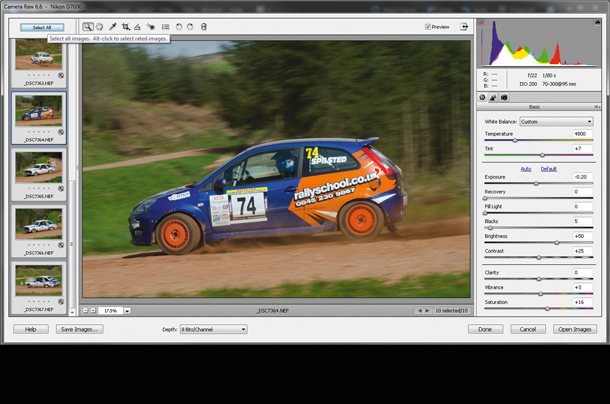Select the Straighten tool

[x=137, y=27]
